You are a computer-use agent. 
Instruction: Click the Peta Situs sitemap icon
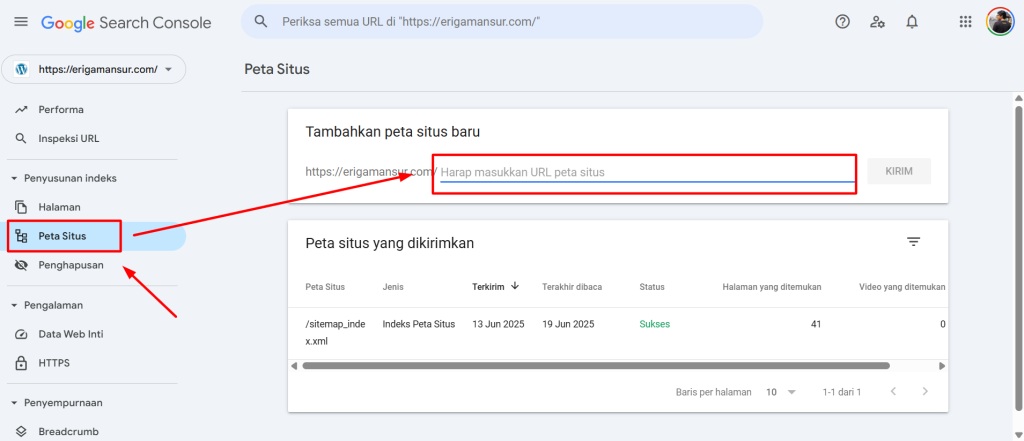coord(22,236)
